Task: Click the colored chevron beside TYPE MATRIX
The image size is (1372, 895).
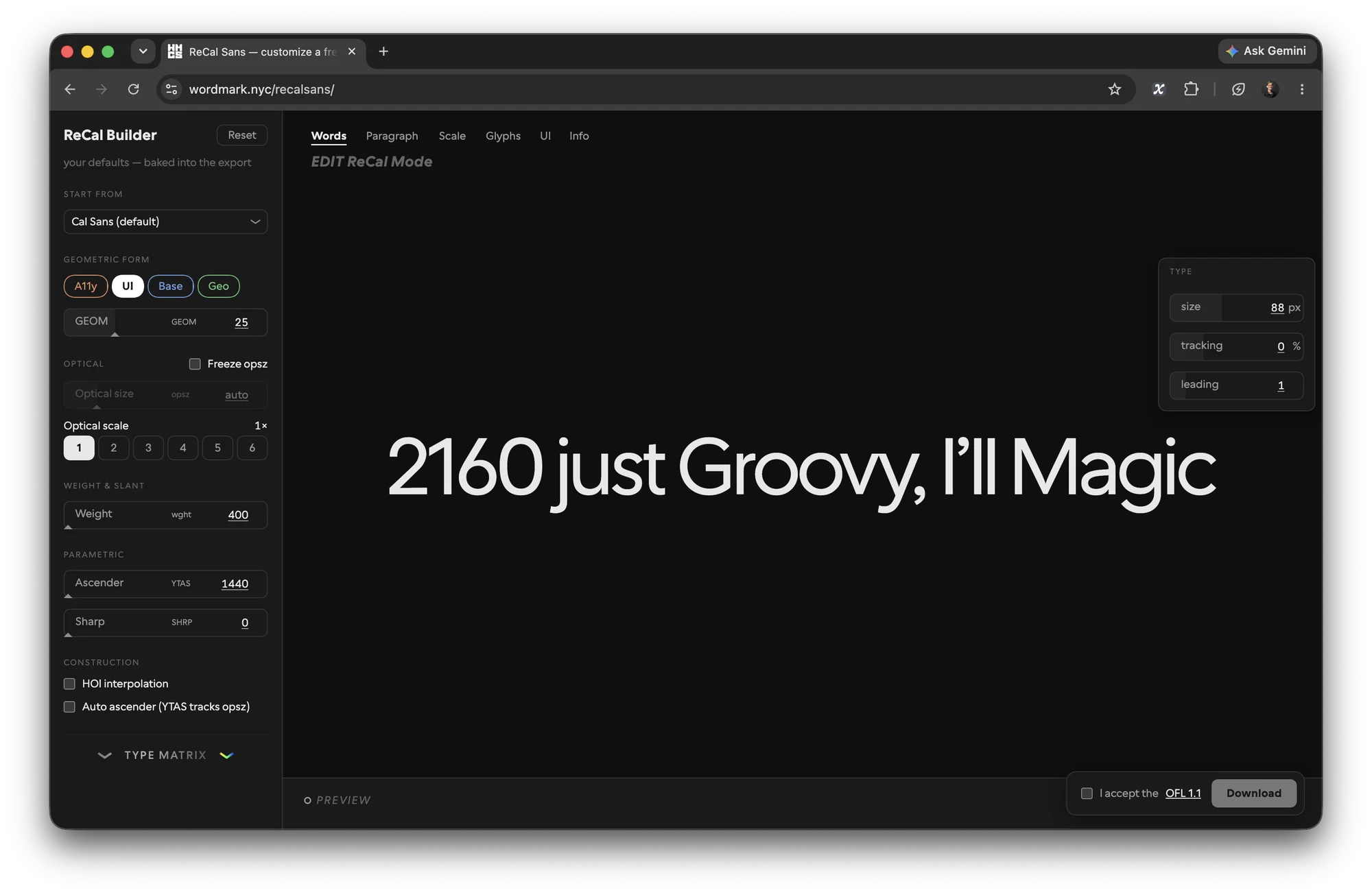Action: [226, 755]
